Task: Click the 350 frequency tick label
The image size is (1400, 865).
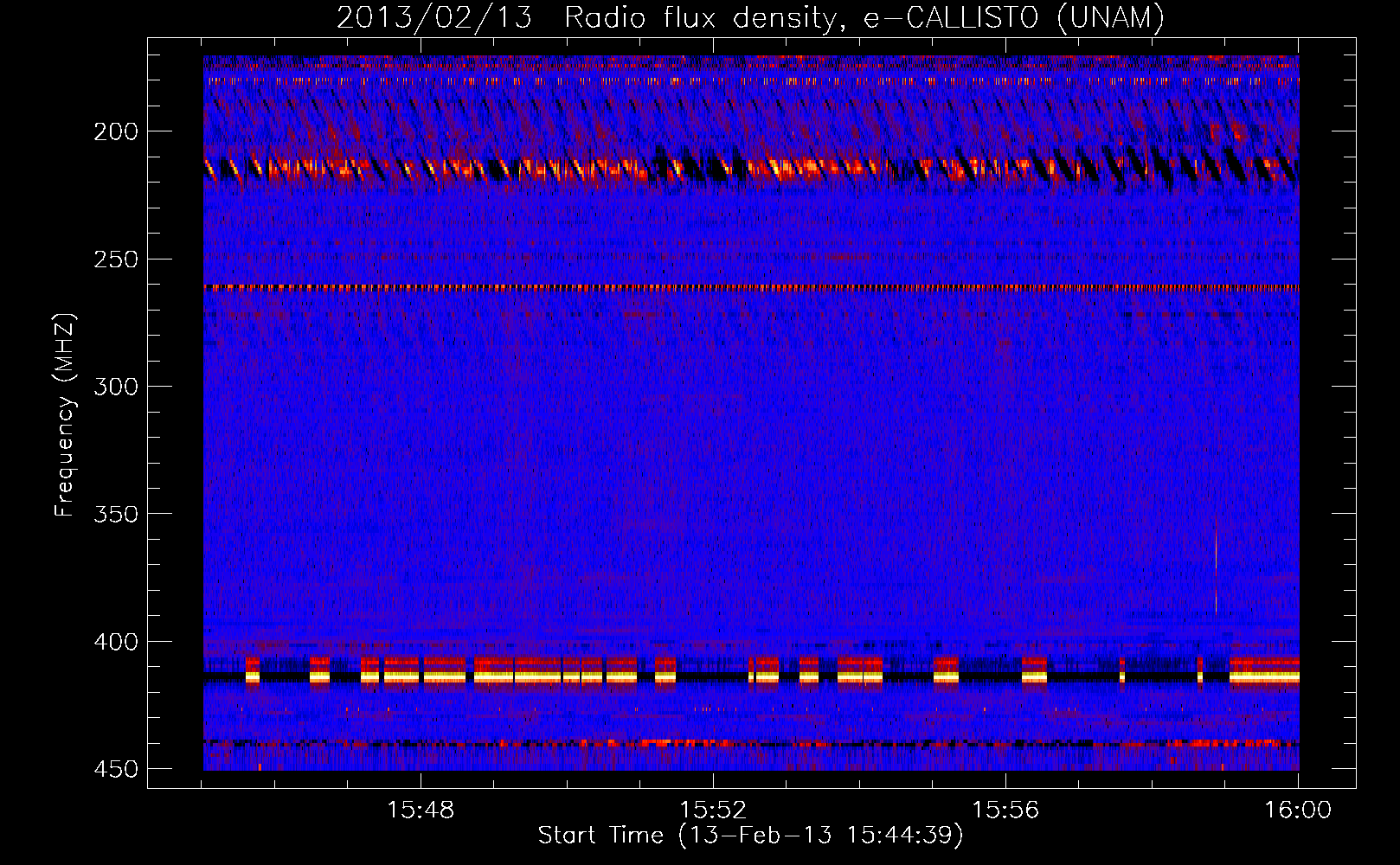Action: pos(115,514)
